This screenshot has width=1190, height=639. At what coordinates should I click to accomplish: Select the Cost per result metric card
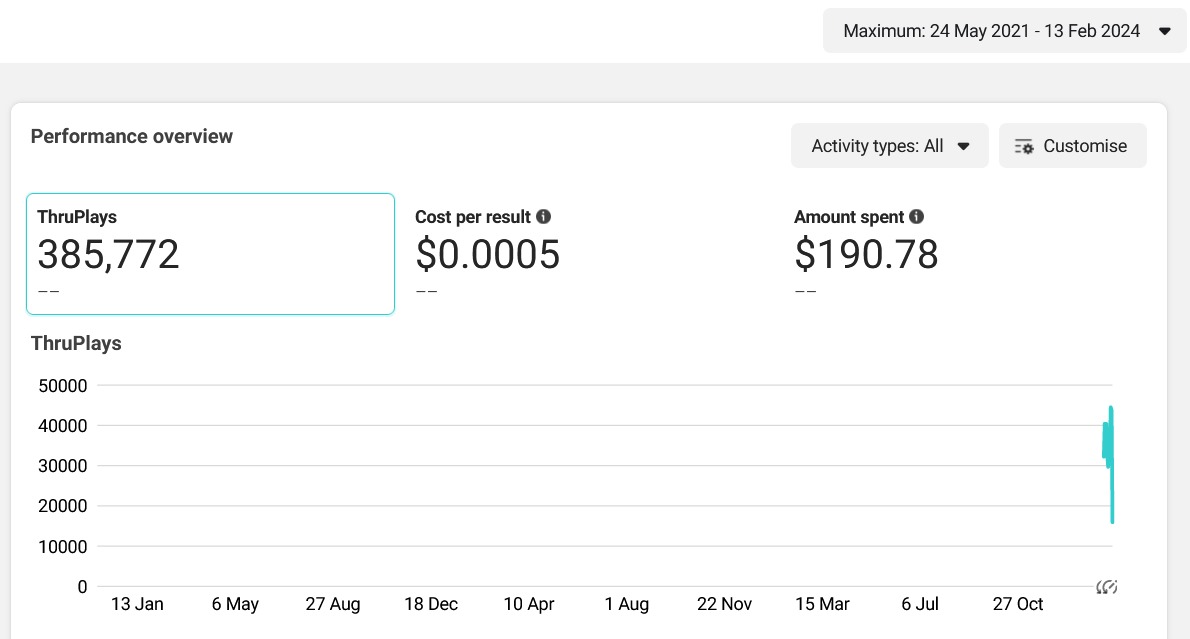[588, 254]
